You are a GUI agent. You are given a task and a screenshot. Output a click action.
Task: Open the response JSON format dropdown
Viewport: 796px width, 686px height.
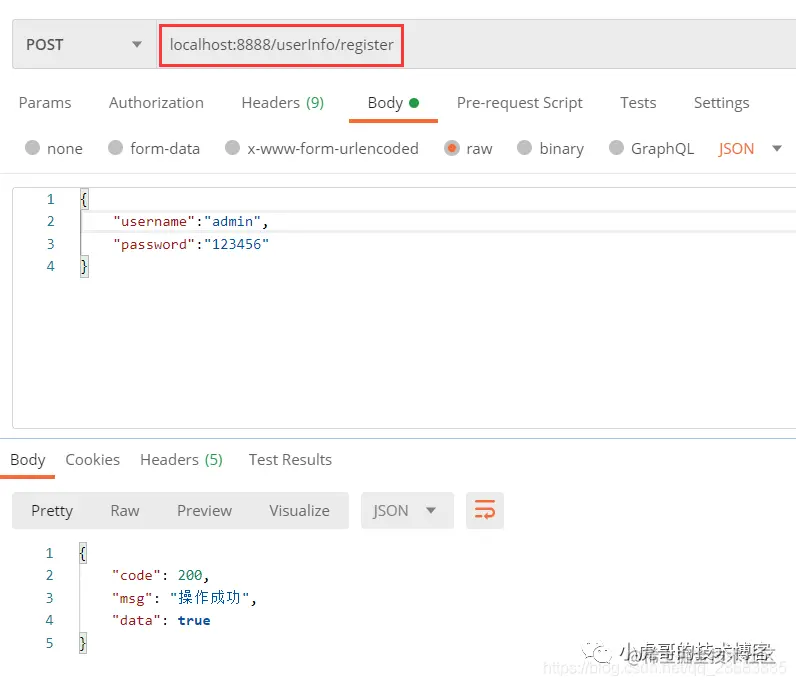(x=407, y=510)
